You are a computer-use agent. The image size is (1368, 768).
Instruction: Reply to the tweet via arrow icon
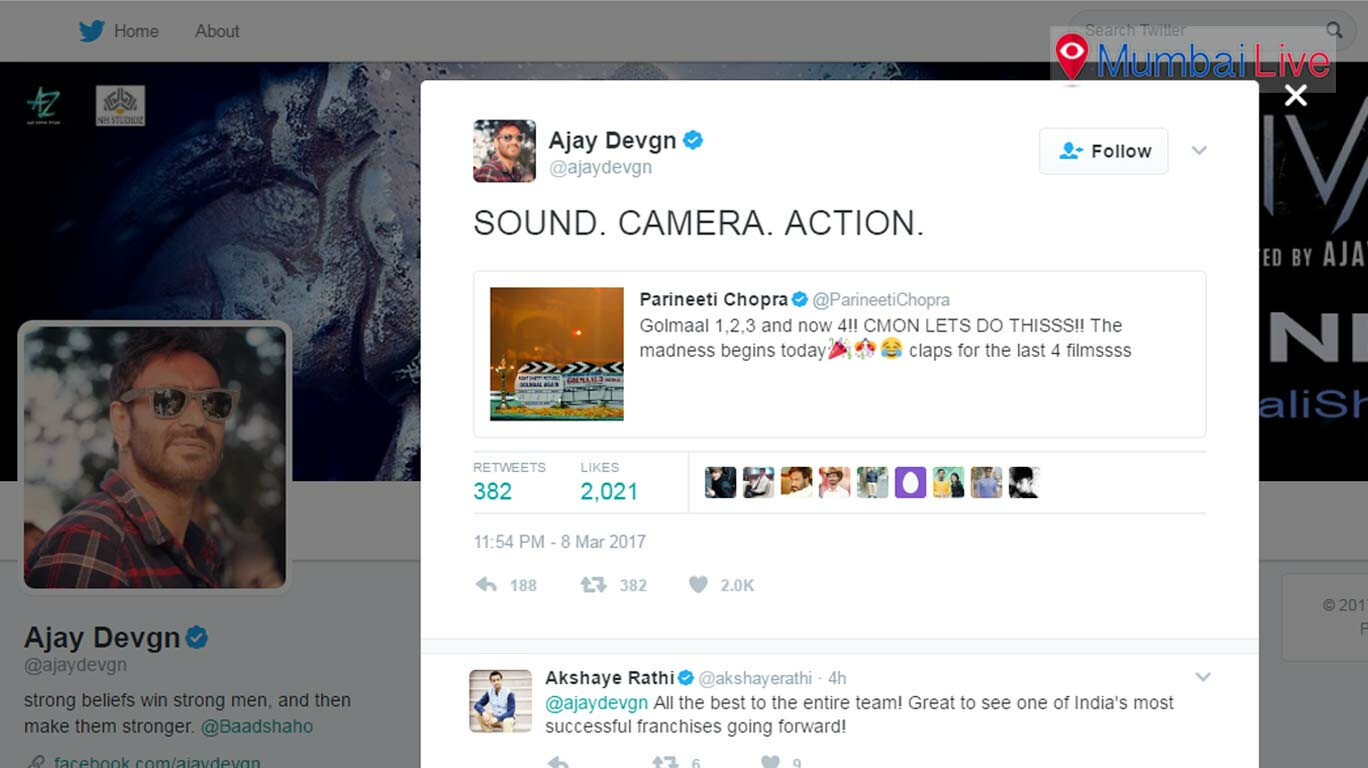coord(486,585)
